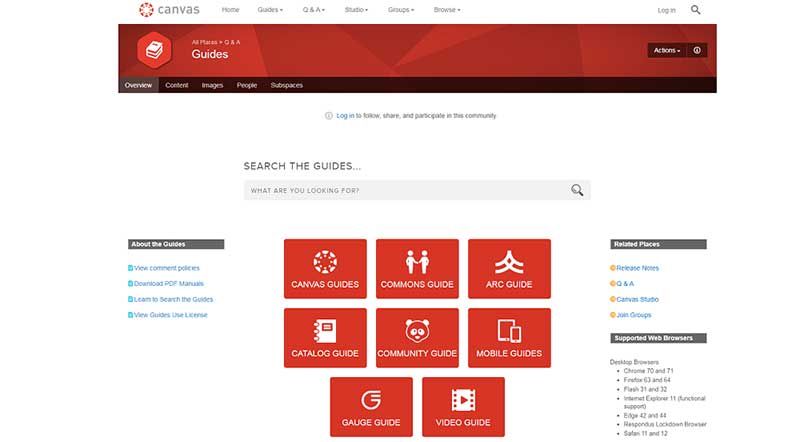Open the Mobile Guides tile

(509, 338)
